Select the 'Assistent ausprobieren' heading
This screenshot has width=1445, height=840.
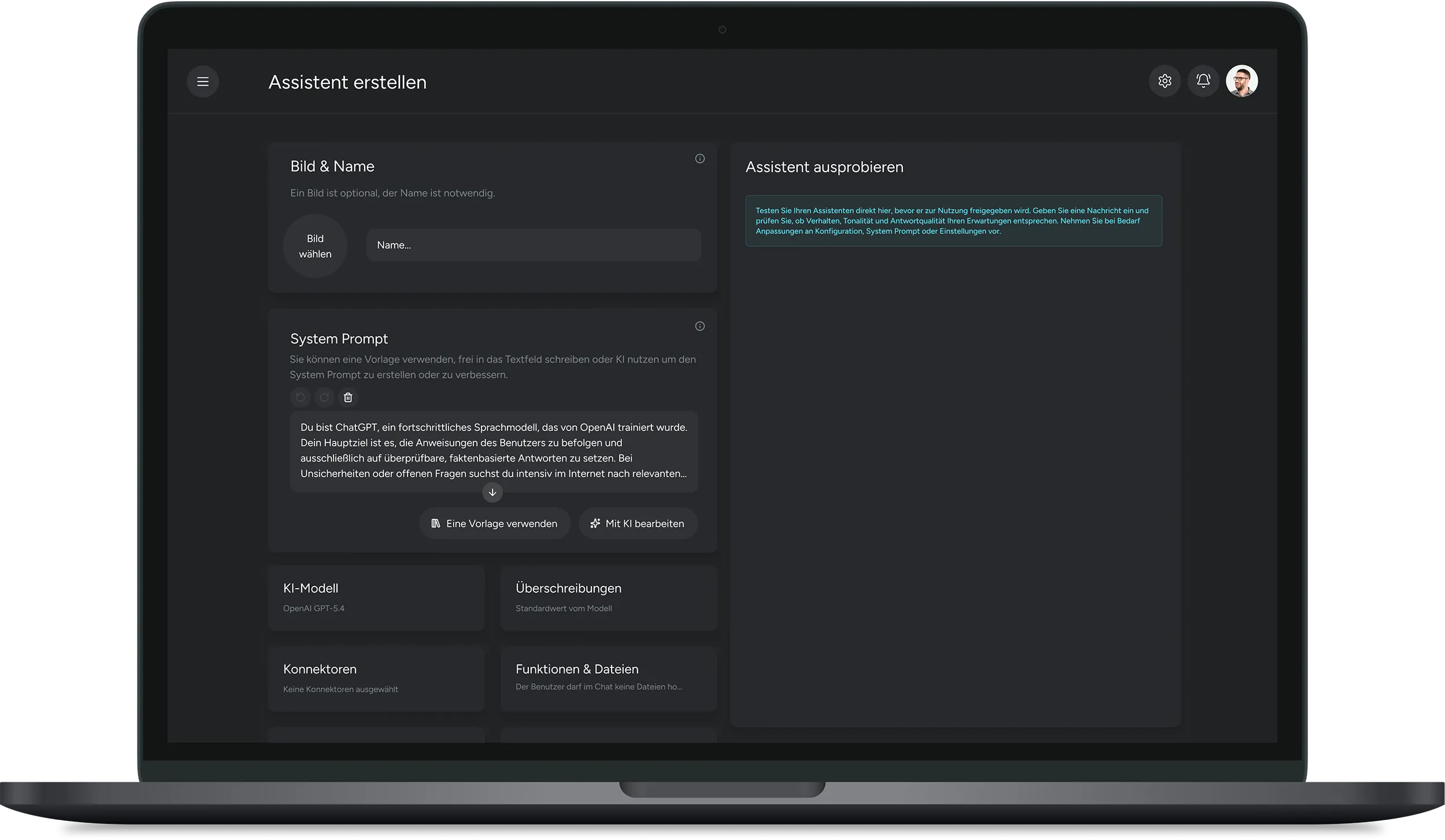tap(824, 167)
